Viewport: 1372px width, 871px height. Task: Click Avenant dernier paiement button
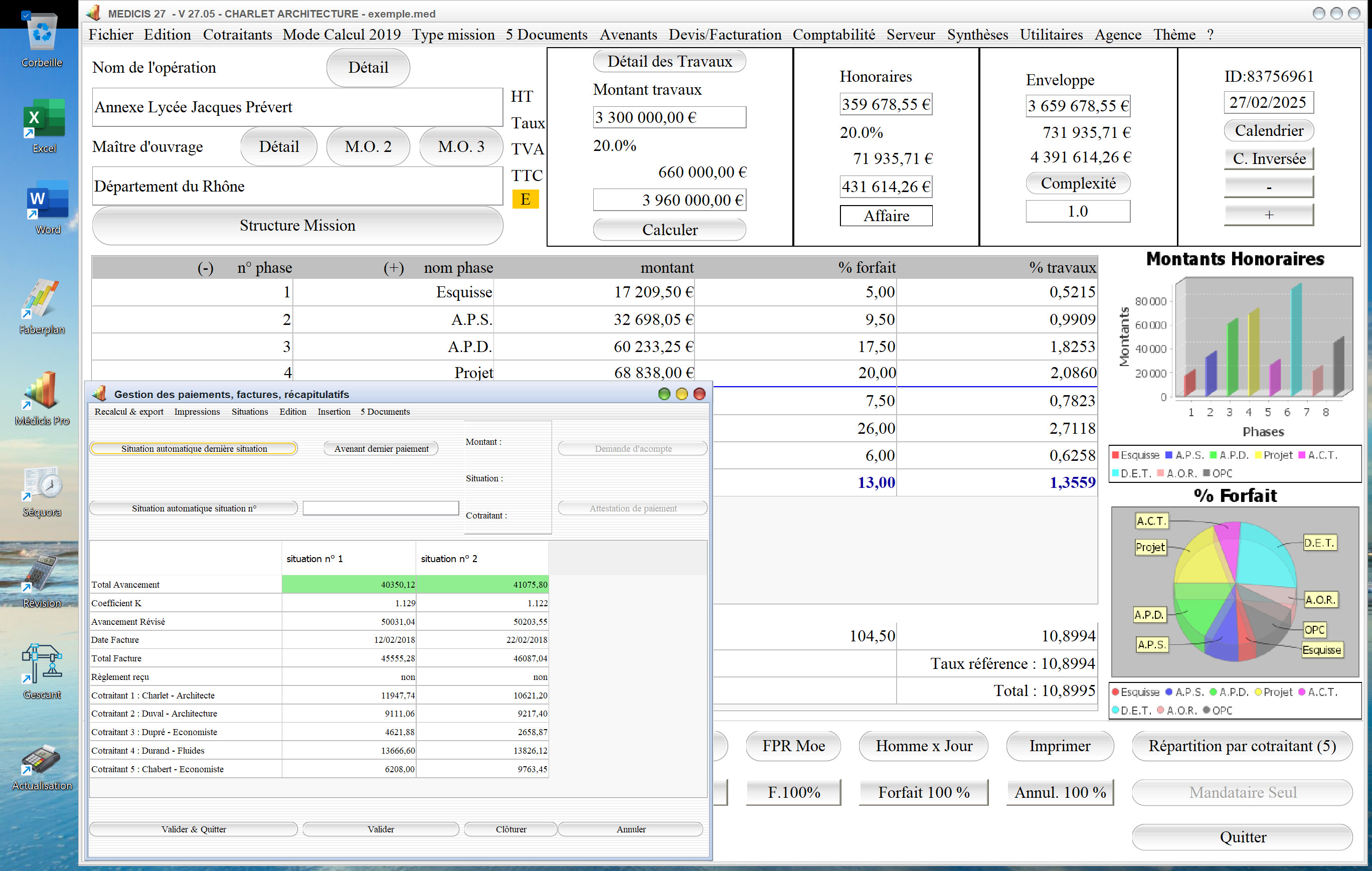point(381,448)
